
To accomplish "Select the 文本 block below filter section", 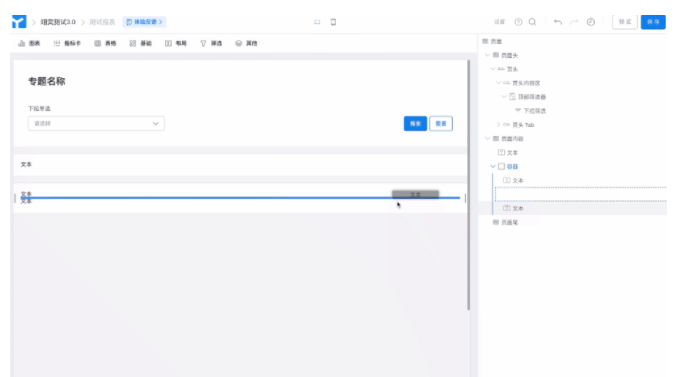I will pos(240,164).
